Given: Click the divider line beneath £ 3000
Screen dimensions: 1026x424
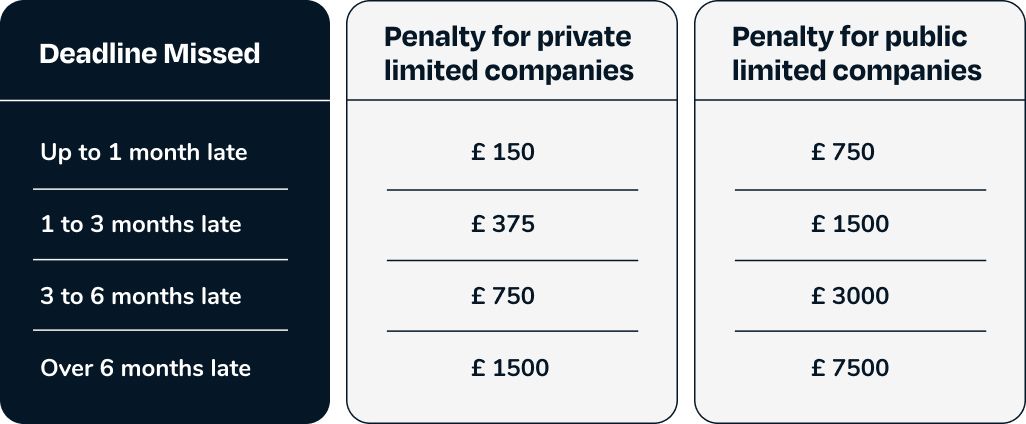Looking at the screenshot, I should coord(860,331).
